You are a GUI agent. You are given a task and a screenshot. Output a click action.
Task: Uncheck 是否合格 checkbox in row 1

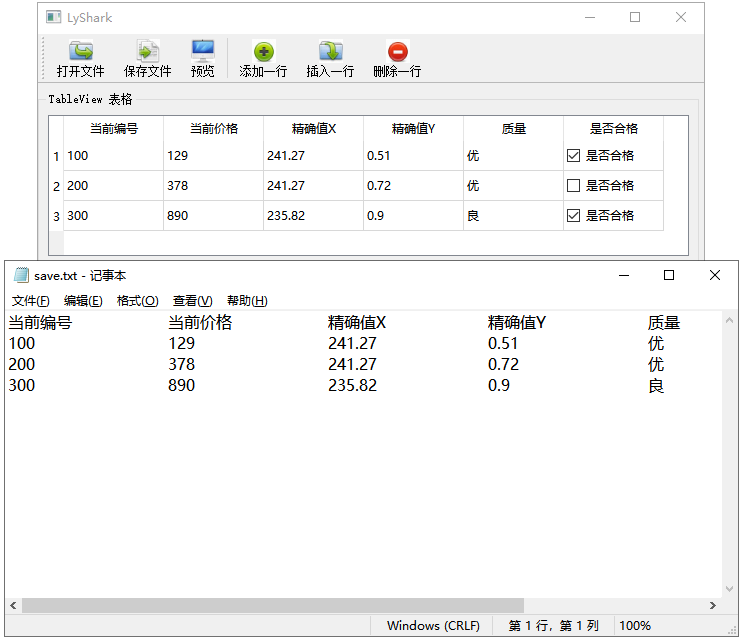point(573,156)
